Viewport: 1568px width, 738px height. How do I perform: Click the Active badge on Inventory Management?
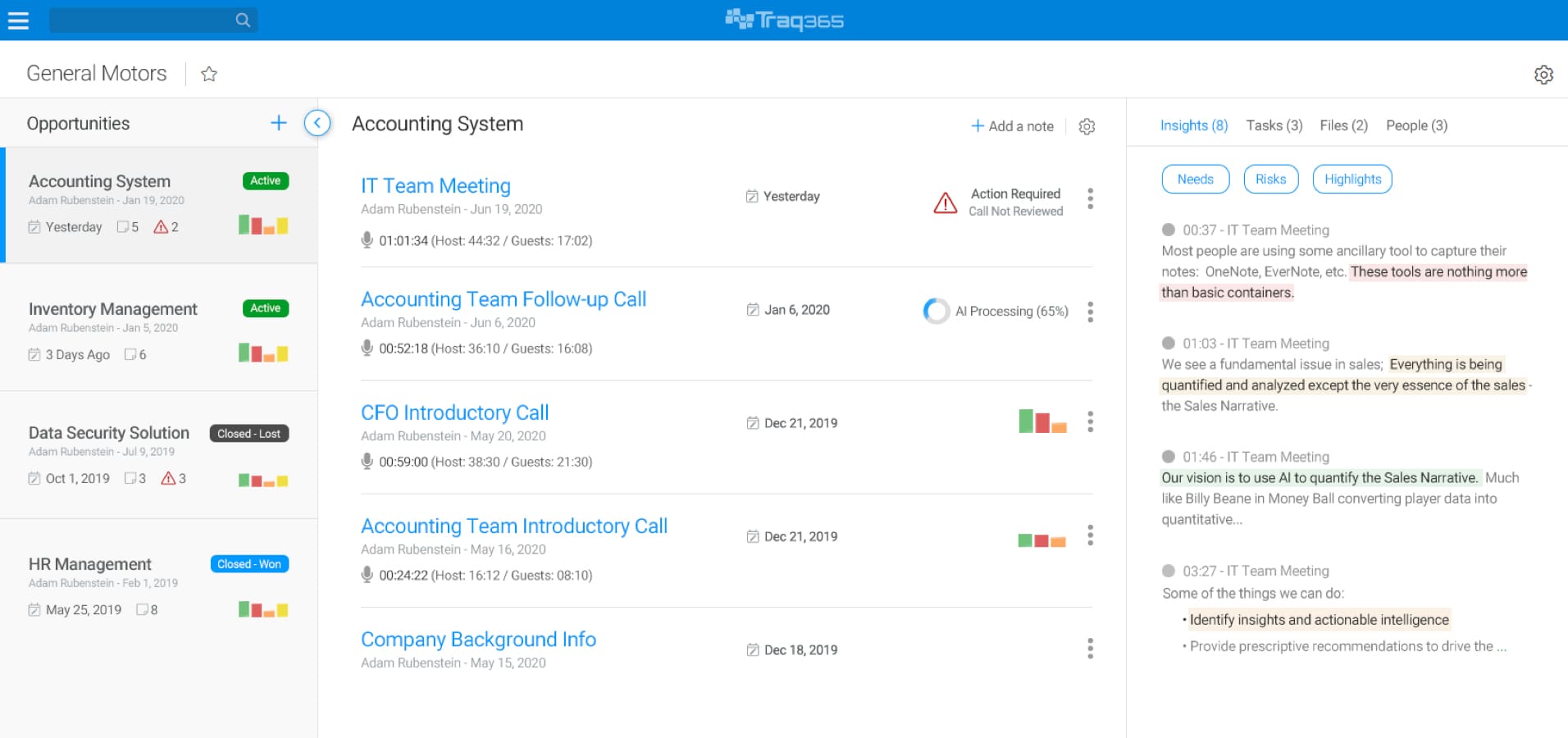pyautogui.click(x=266, y=308)
